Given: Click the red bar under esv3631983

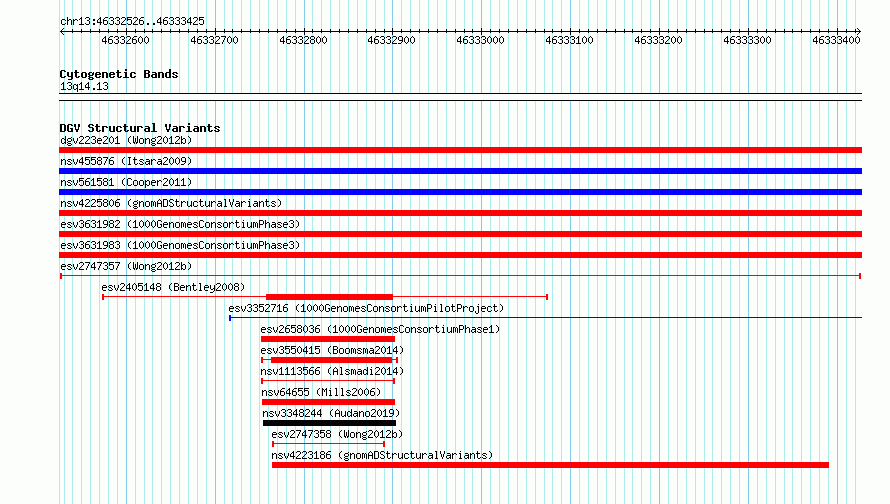Looking at the screenshot, I should coord(460,255).
